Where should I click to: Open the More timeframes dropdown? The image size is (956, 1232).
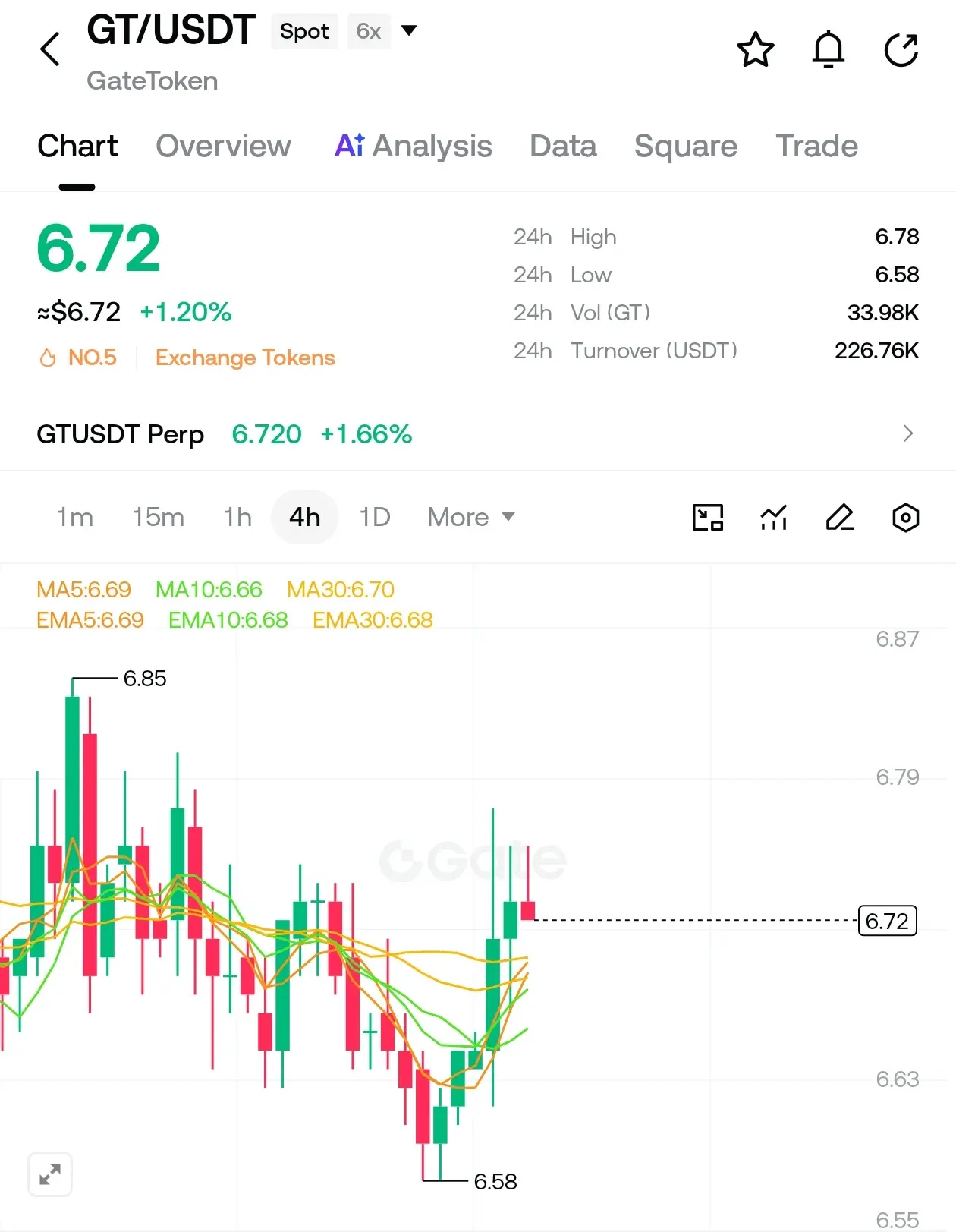click(x=471, y=517)
